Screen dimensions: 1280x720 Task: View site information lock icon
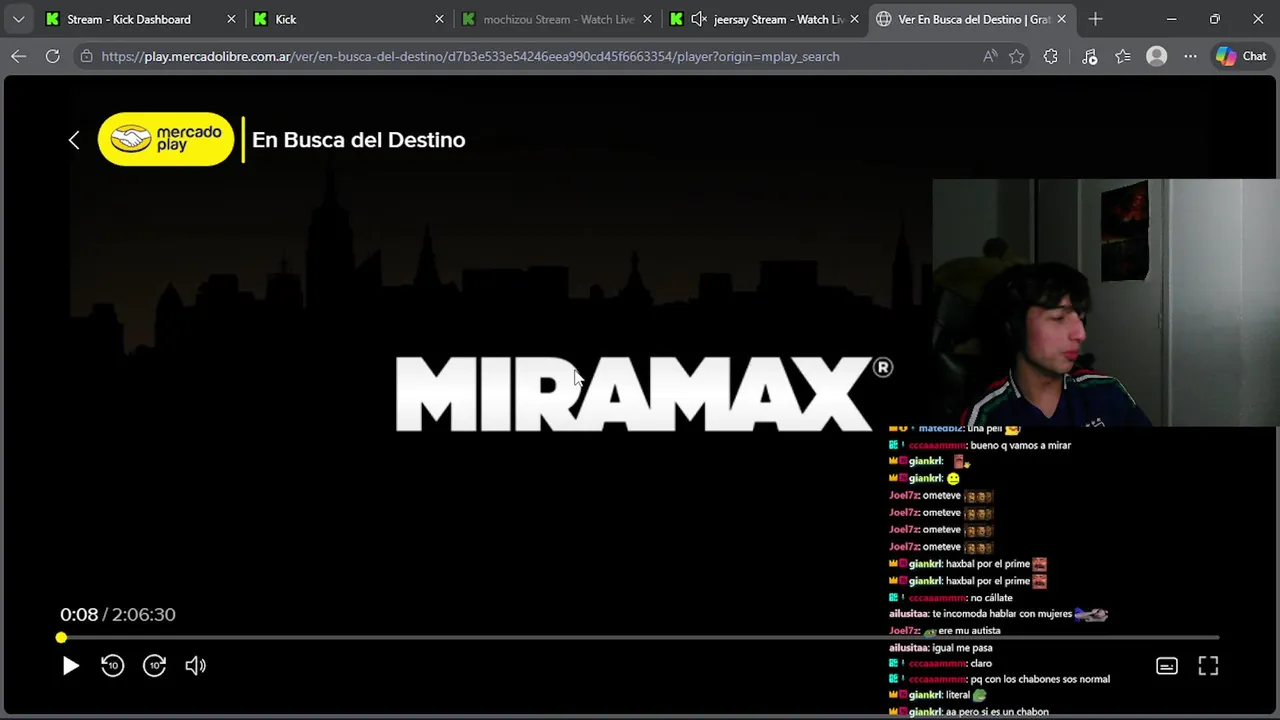[x=87, y=56]
